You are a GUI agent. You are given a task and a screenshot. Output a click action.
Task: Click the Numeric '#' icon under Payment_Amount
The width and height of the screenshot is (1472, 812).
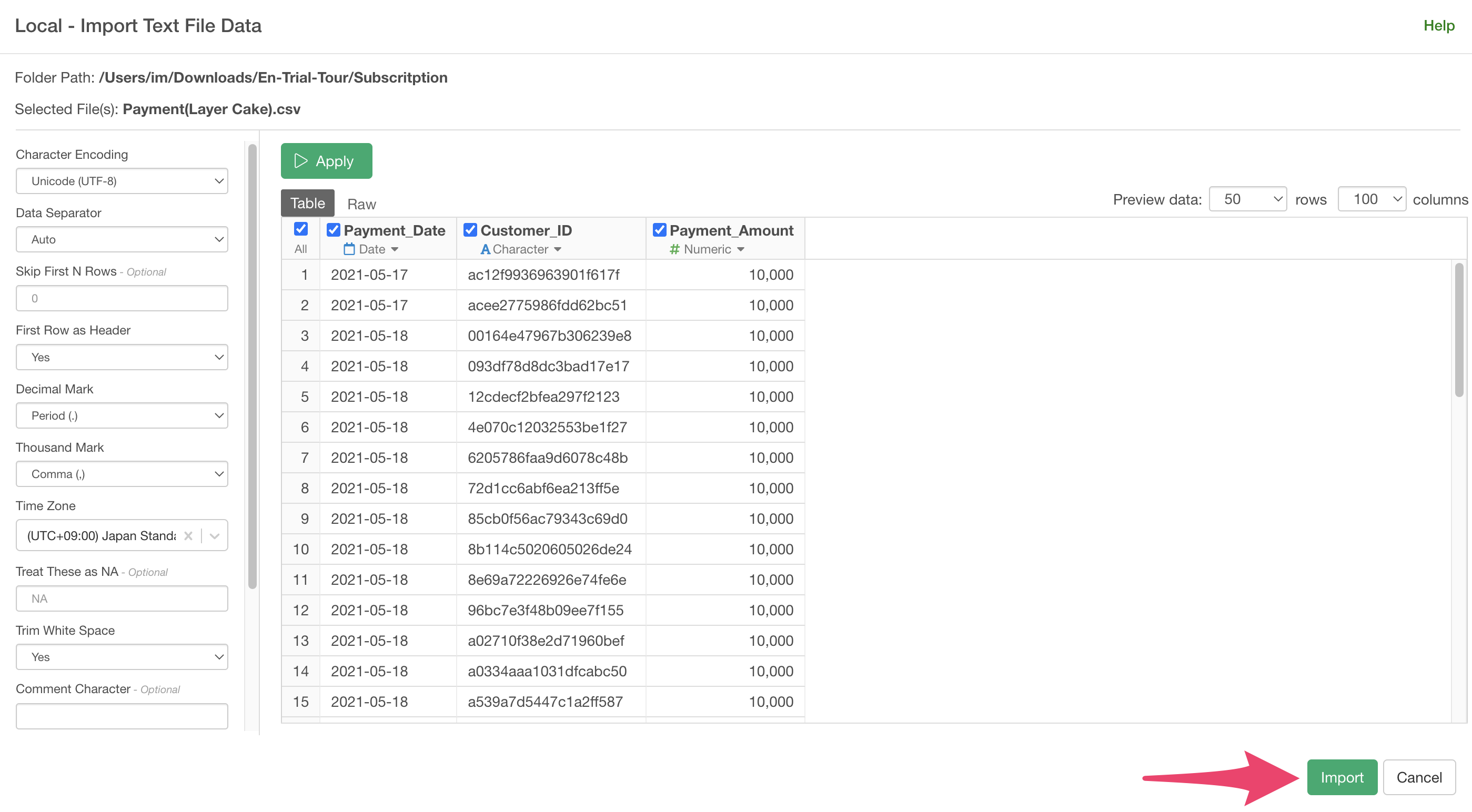click(674, 249)
